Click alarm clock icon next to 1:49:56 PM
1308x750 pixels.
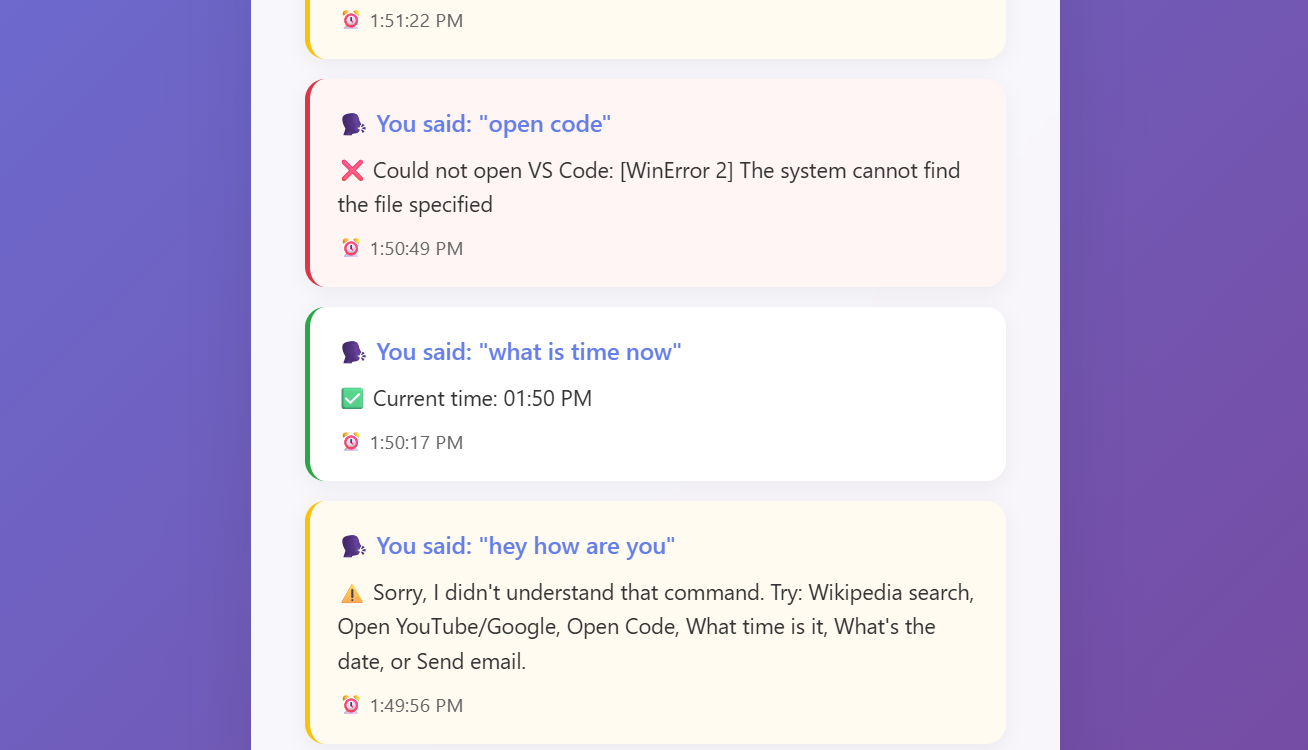click(351, 705)
